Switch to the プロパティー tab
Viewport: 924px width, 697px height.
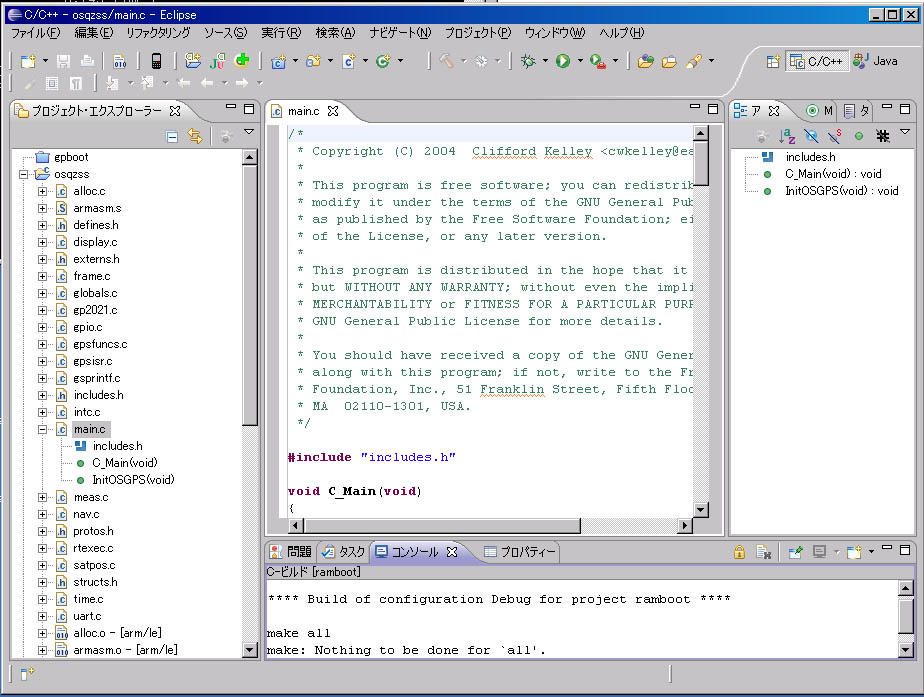point(520,552)
